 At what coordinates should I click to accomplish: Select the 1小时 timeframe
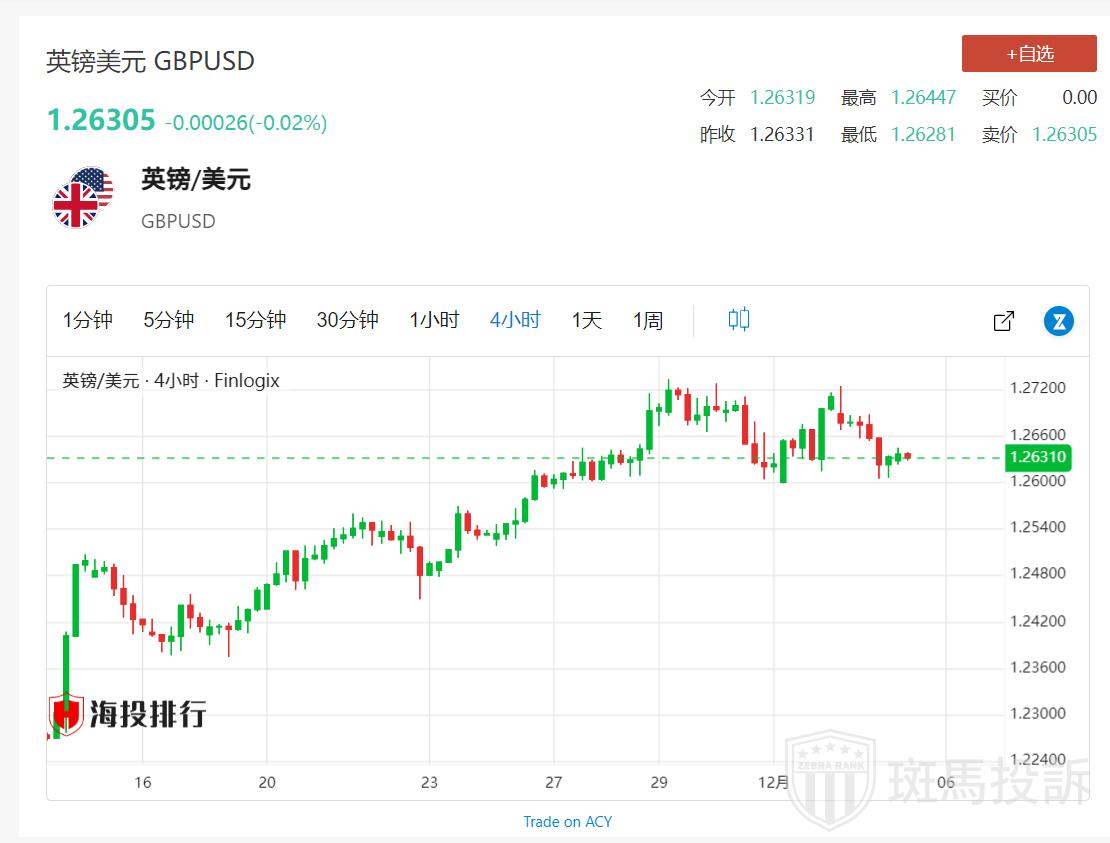(x=434, y=320)
